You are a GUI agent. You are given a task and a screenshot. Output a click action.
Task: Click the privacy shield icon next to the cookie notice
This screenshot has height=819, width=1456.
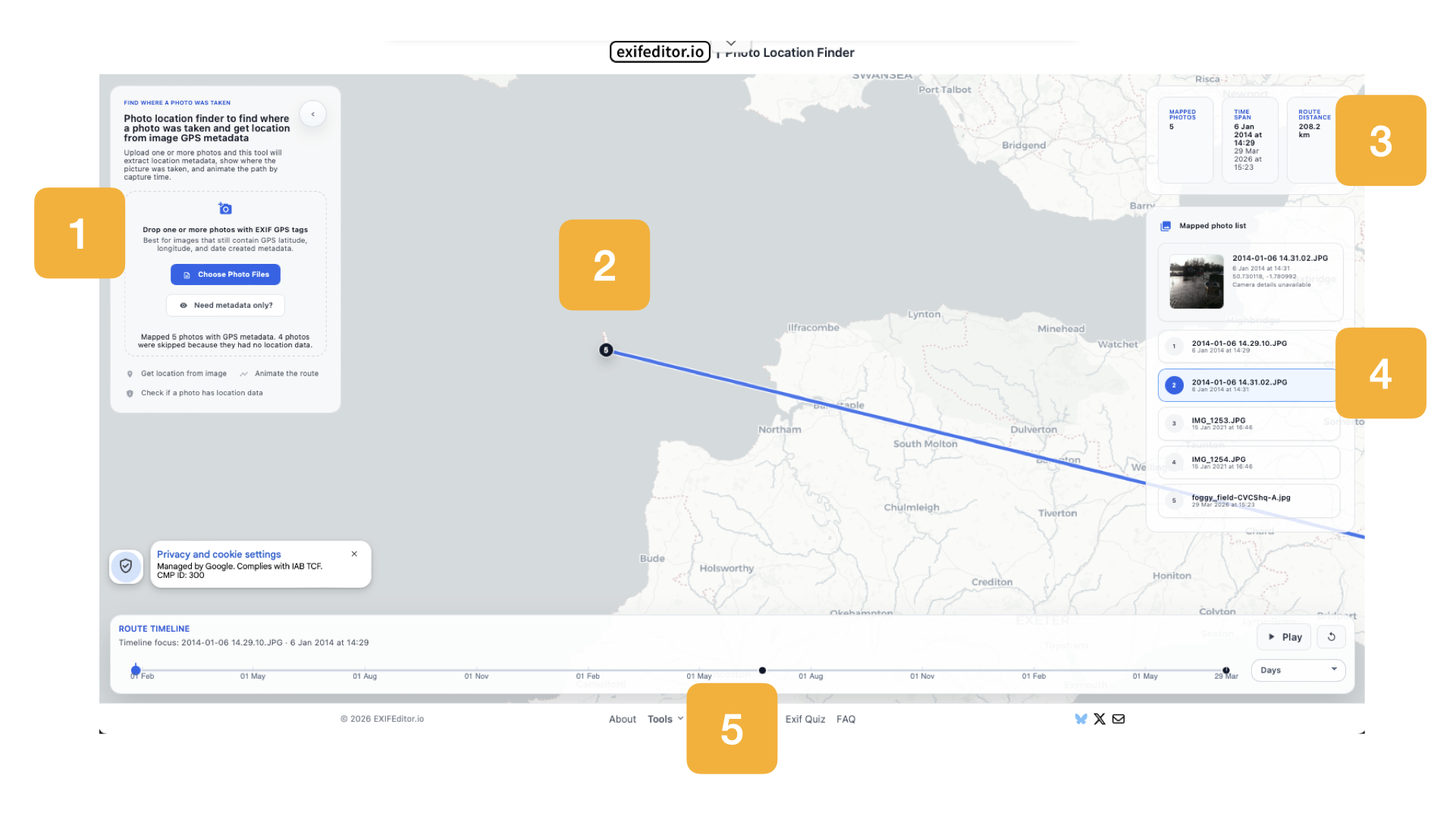pos(126,566)
